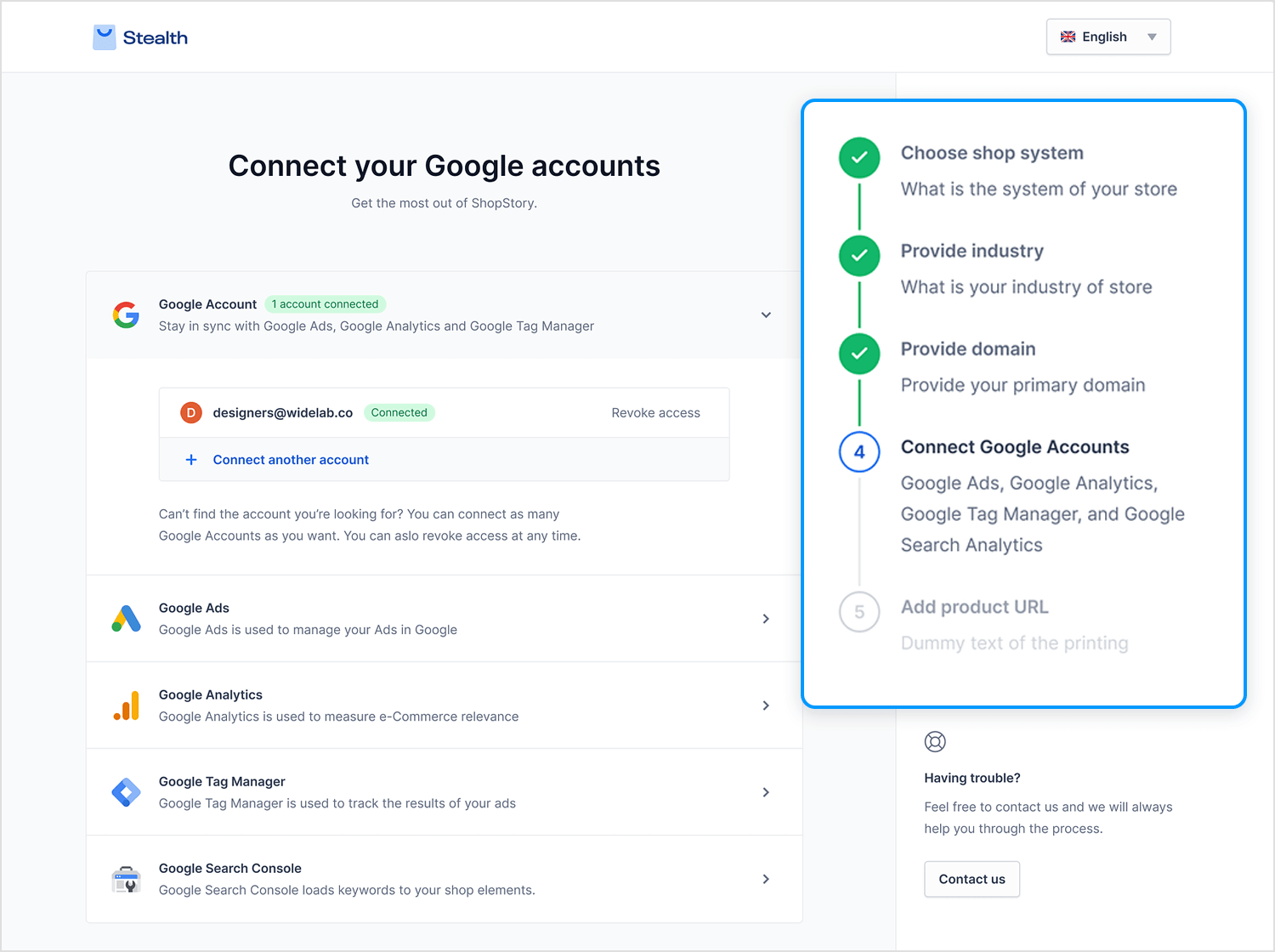Click 'Google Ads, Google Analytics,' step 4 description
1275x952 pixels.
pos(1042,514)
